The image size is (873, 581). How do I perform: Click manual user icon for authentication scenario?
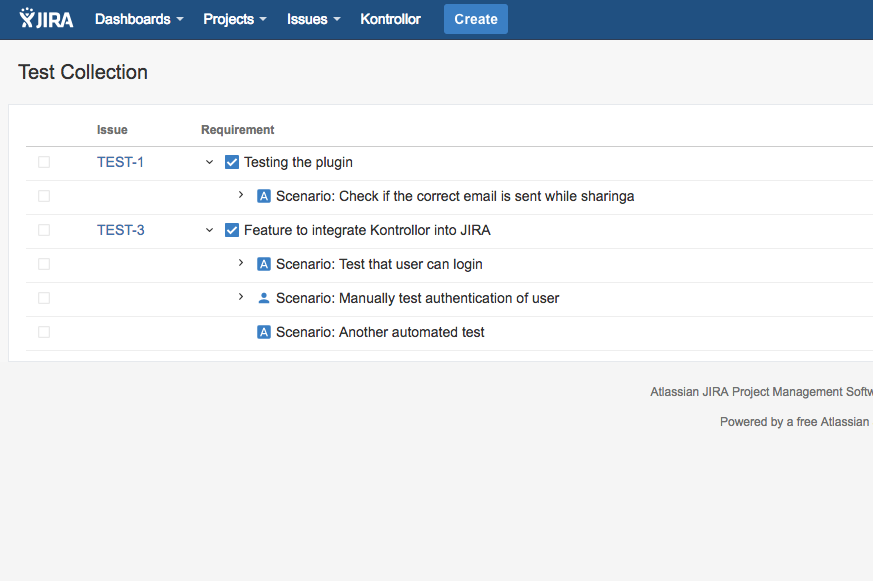[x=264, y=298]
